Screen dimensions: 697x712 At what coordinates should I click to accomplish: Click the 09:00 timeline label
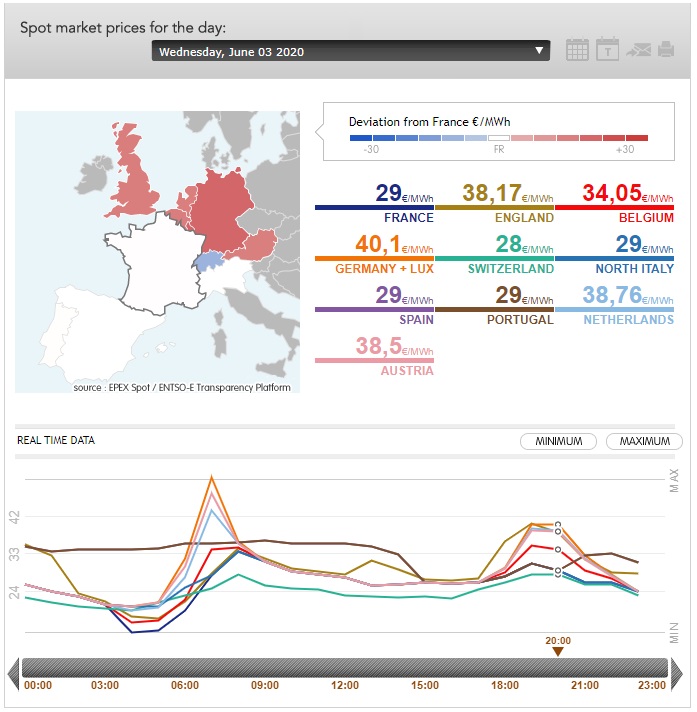click(x=265, y=685)
